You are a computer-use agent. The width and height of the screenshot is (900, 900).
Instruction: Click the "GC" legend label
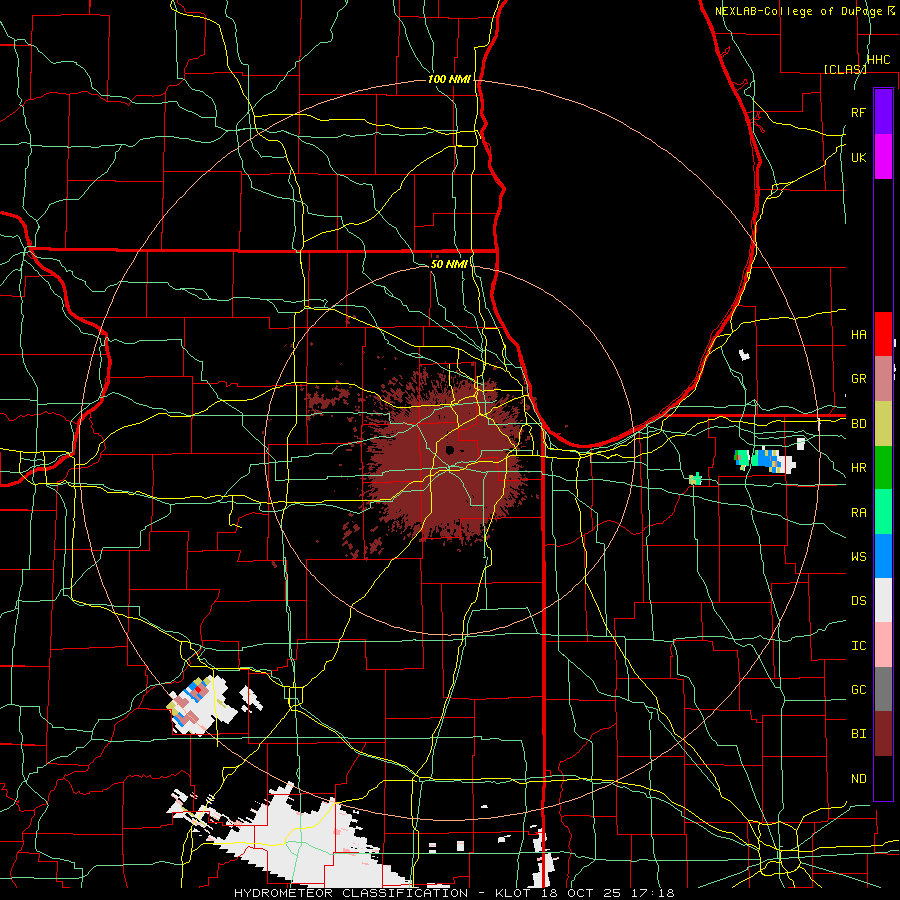pyautogui.click(x=858, y=690)
